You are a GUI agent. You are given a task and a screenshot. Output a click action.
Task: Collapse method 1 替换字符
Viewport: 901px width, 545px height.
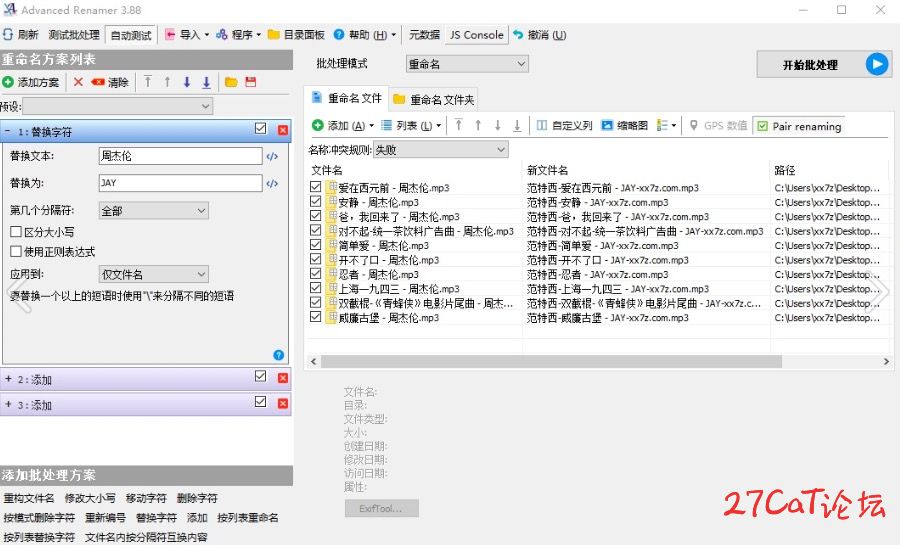pyautogui.click(x=7, y=131)
